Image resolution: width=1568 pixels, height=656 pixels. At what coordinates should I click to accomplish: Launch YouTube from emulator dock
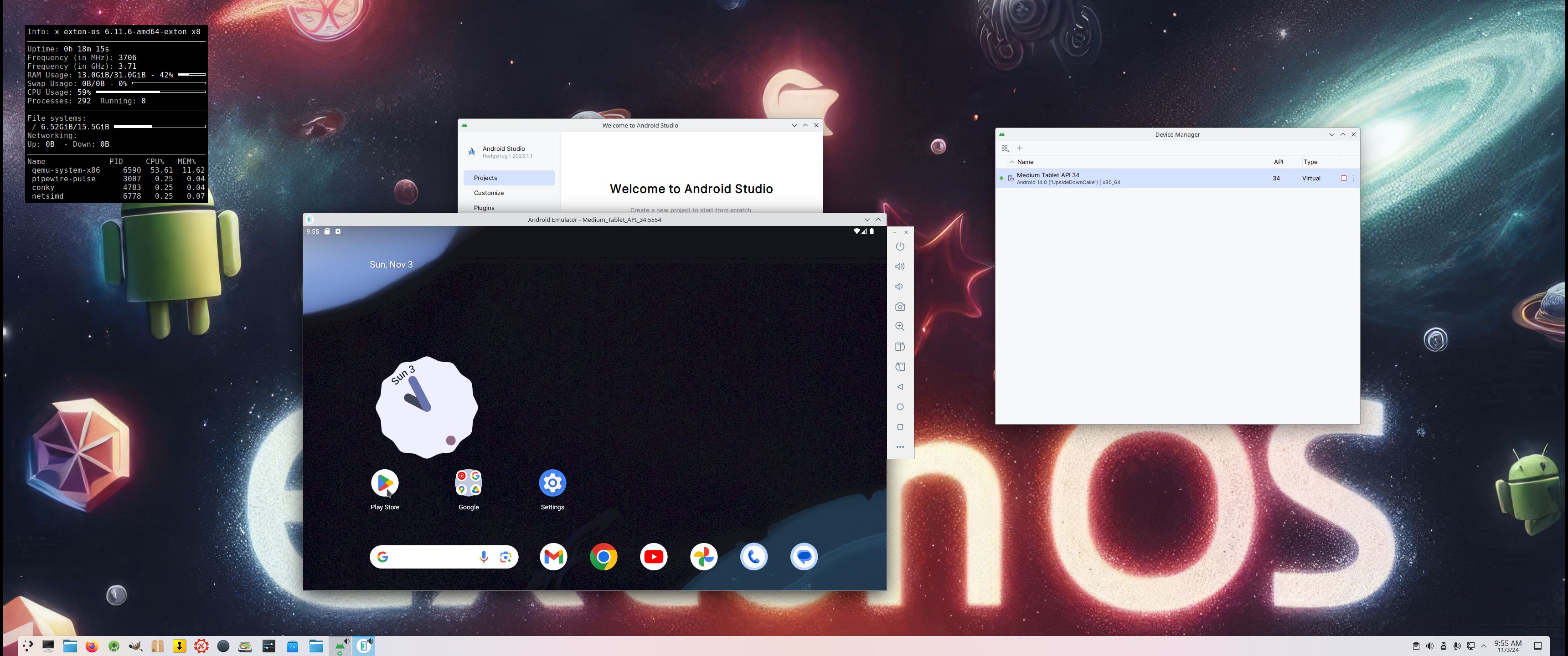(654, 557)
